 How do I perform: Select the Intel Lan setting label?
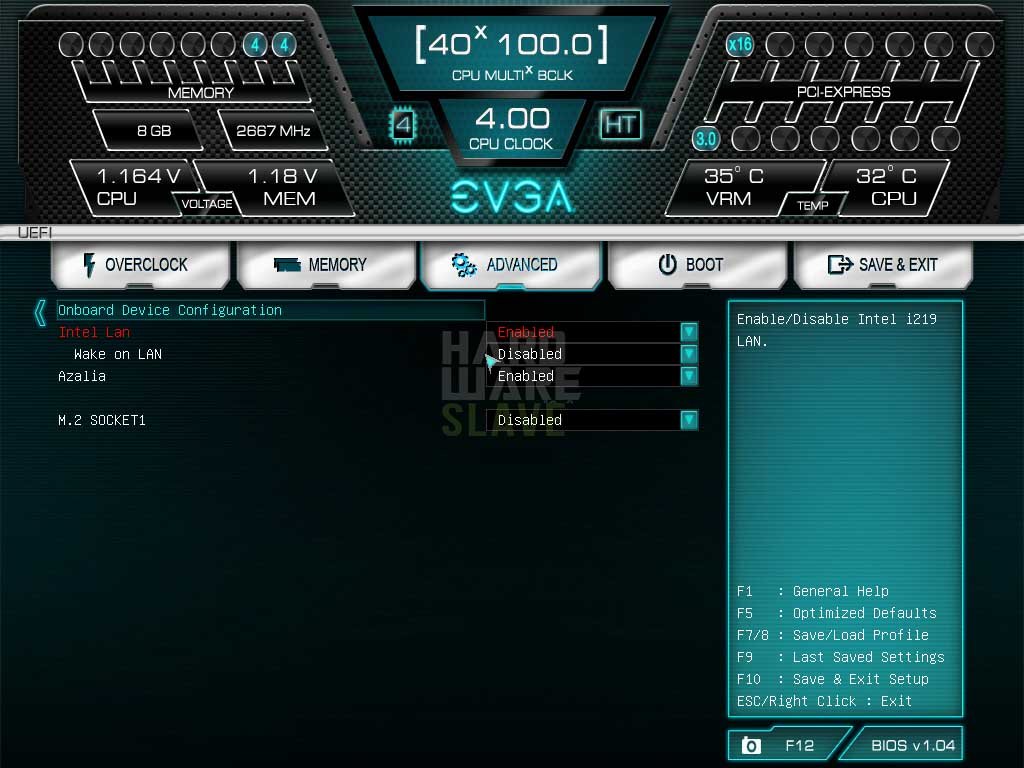coord(94,332)
